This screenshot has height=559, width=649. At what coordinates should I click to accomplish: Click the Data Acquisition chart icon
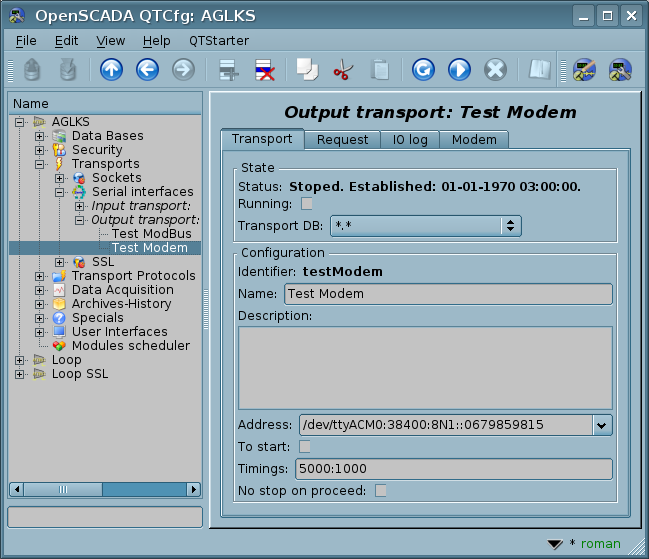coord(59,290)
